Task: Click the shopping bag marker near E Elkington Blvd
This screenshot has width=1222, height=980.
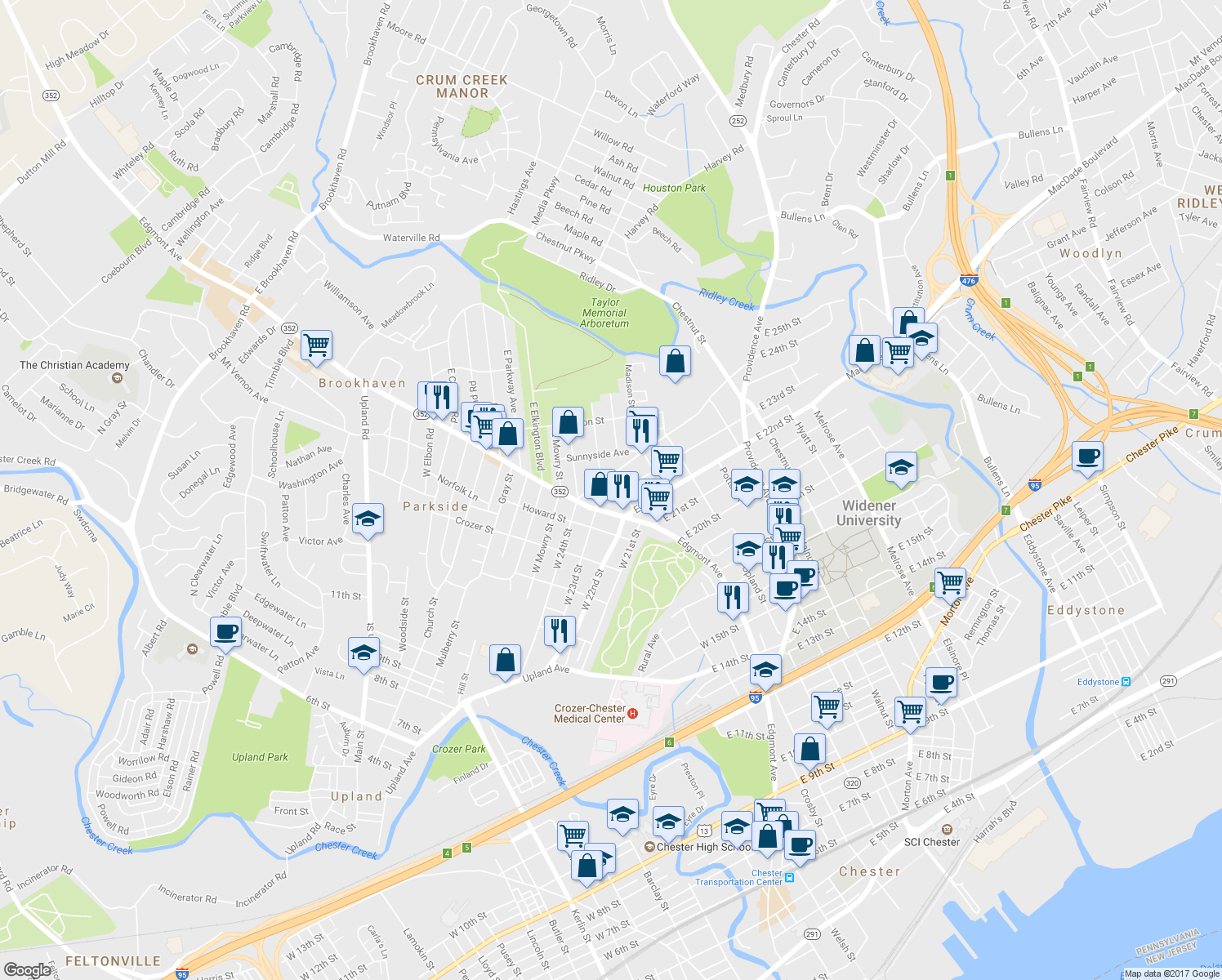Action: tap(568, 423)
